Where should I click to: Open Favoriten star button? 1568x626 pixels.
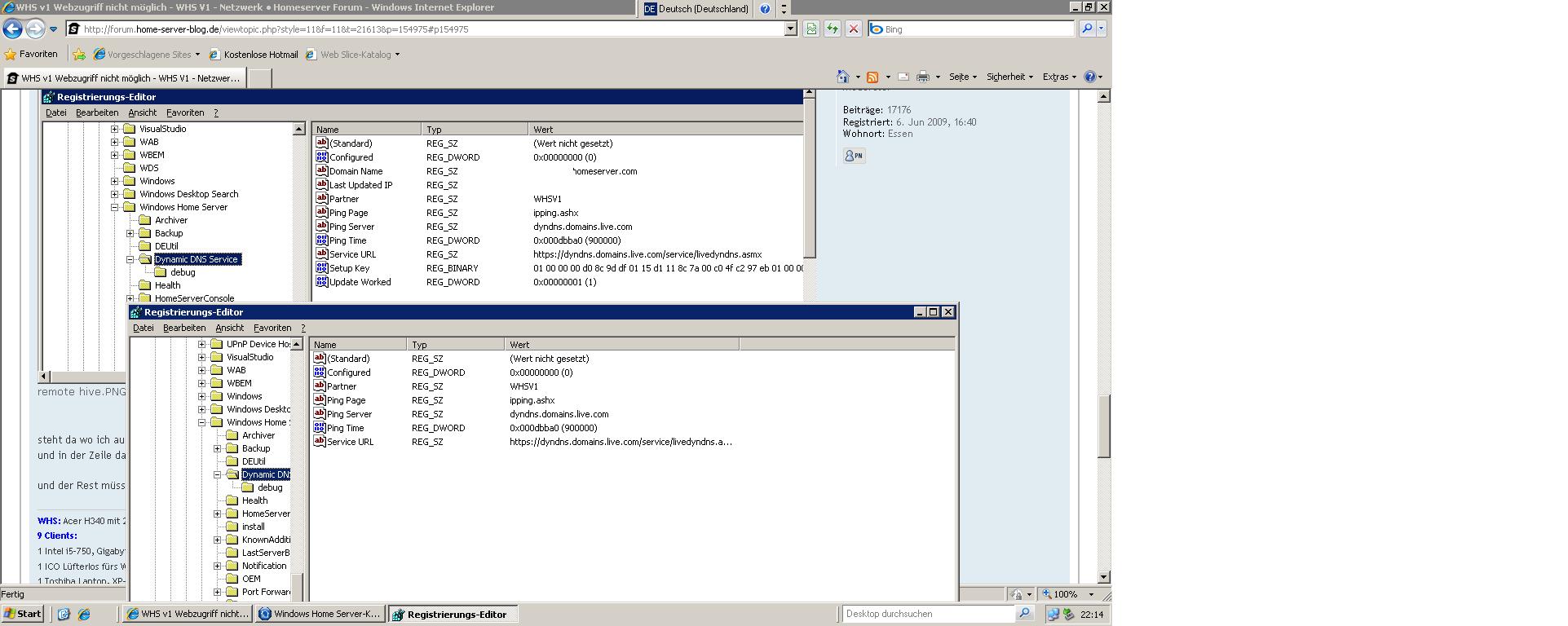pyautogui.click(x=31, y=55)
